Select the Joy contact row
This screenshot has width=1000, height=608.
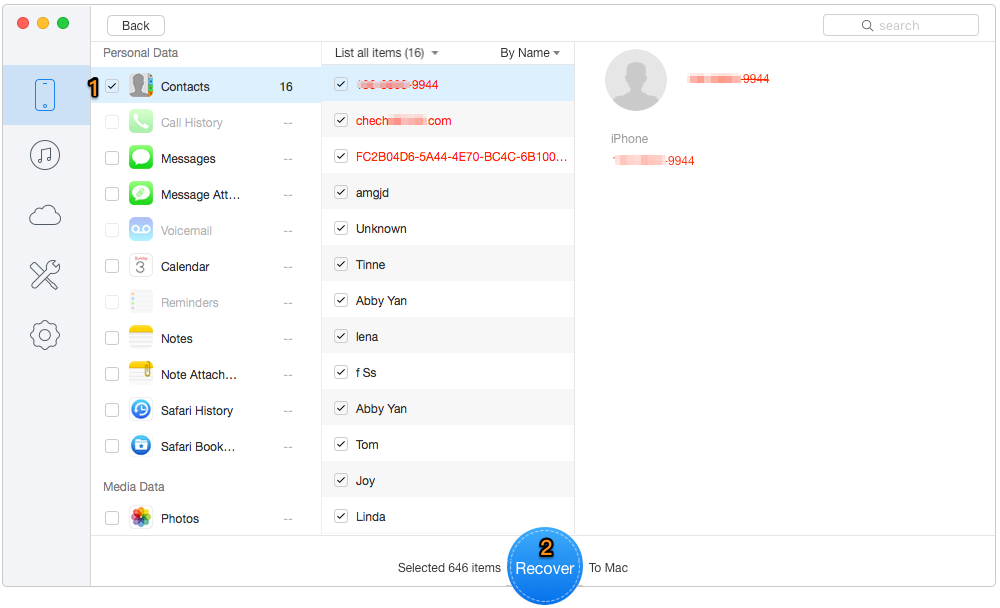click(448, 480)
